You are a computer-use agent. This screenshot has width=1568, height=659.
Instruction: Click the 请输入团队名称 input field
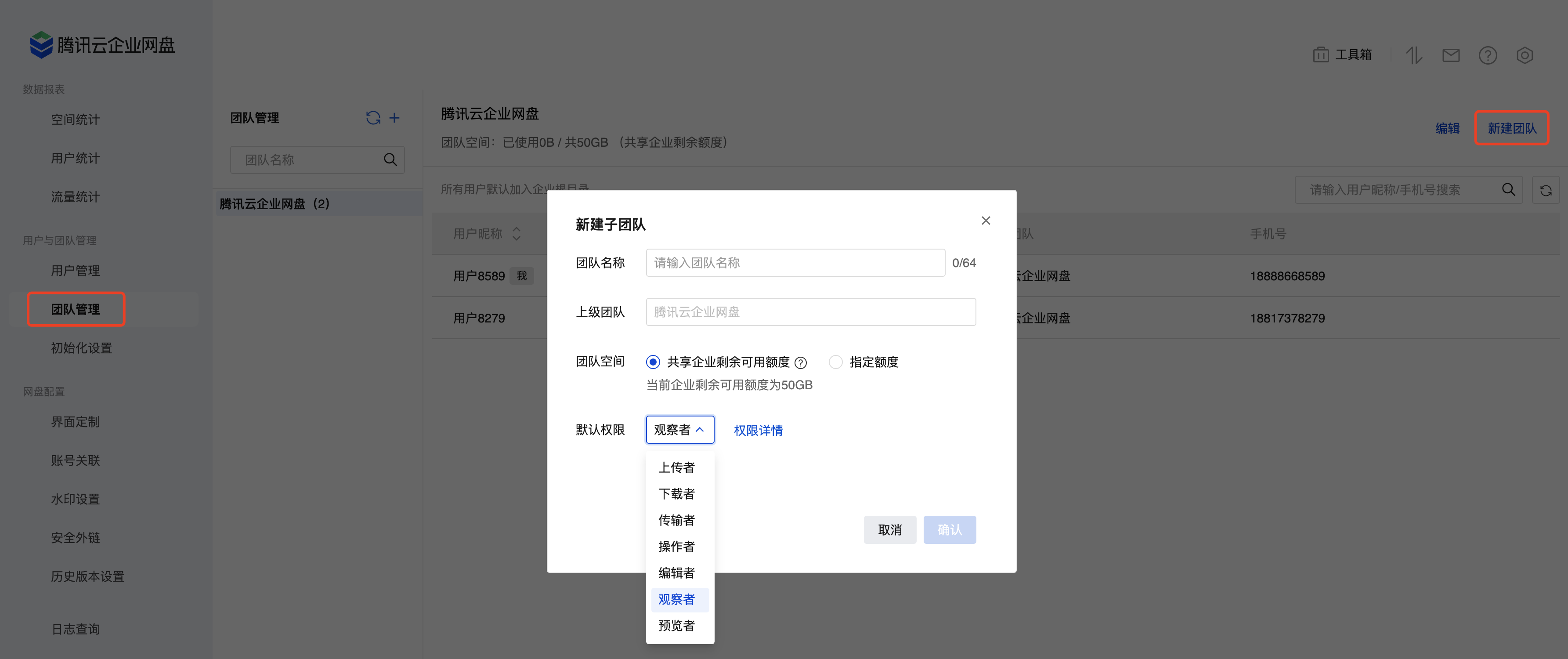795,263
